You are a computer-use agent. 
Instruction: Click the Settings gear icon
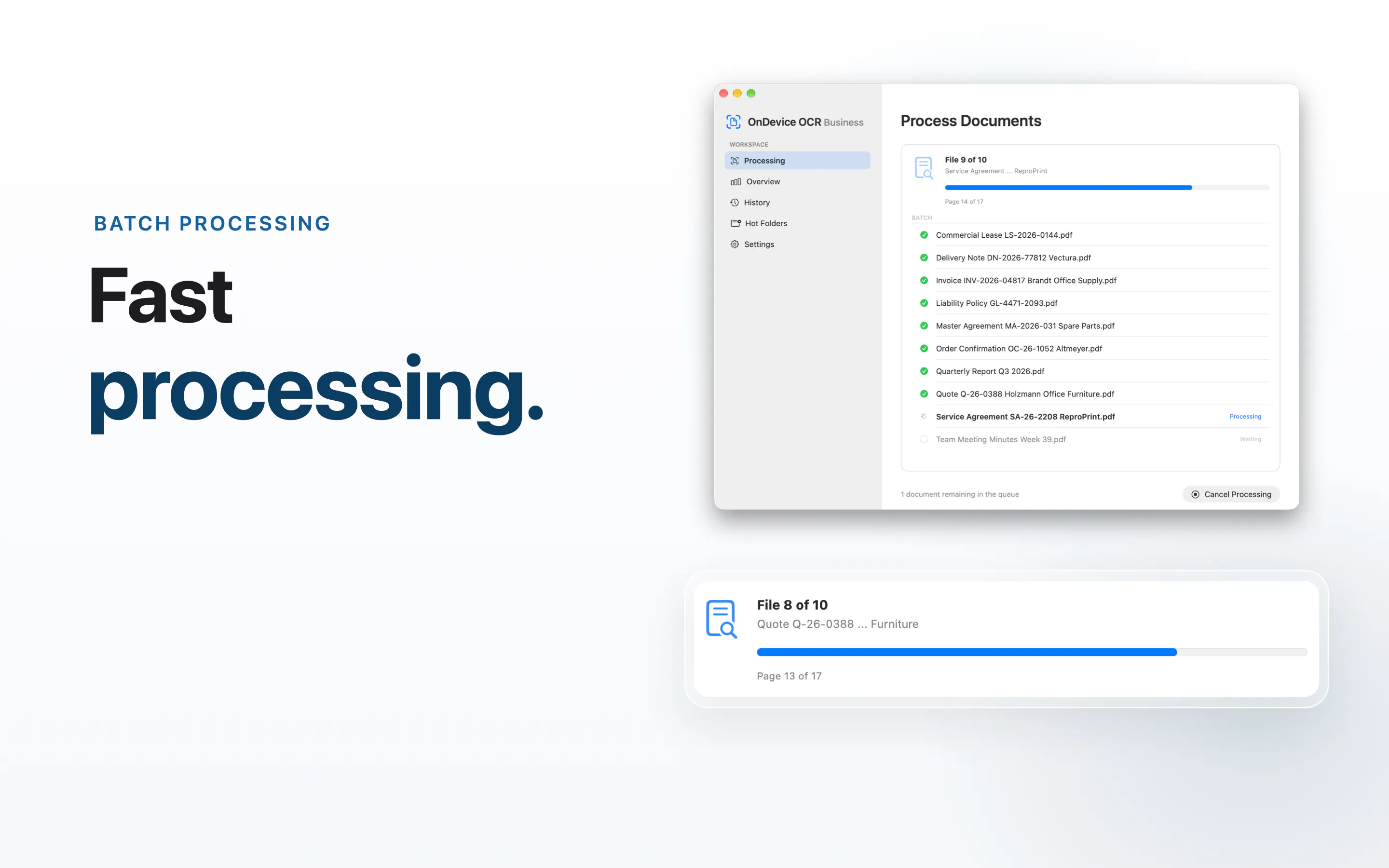[735, 244]
